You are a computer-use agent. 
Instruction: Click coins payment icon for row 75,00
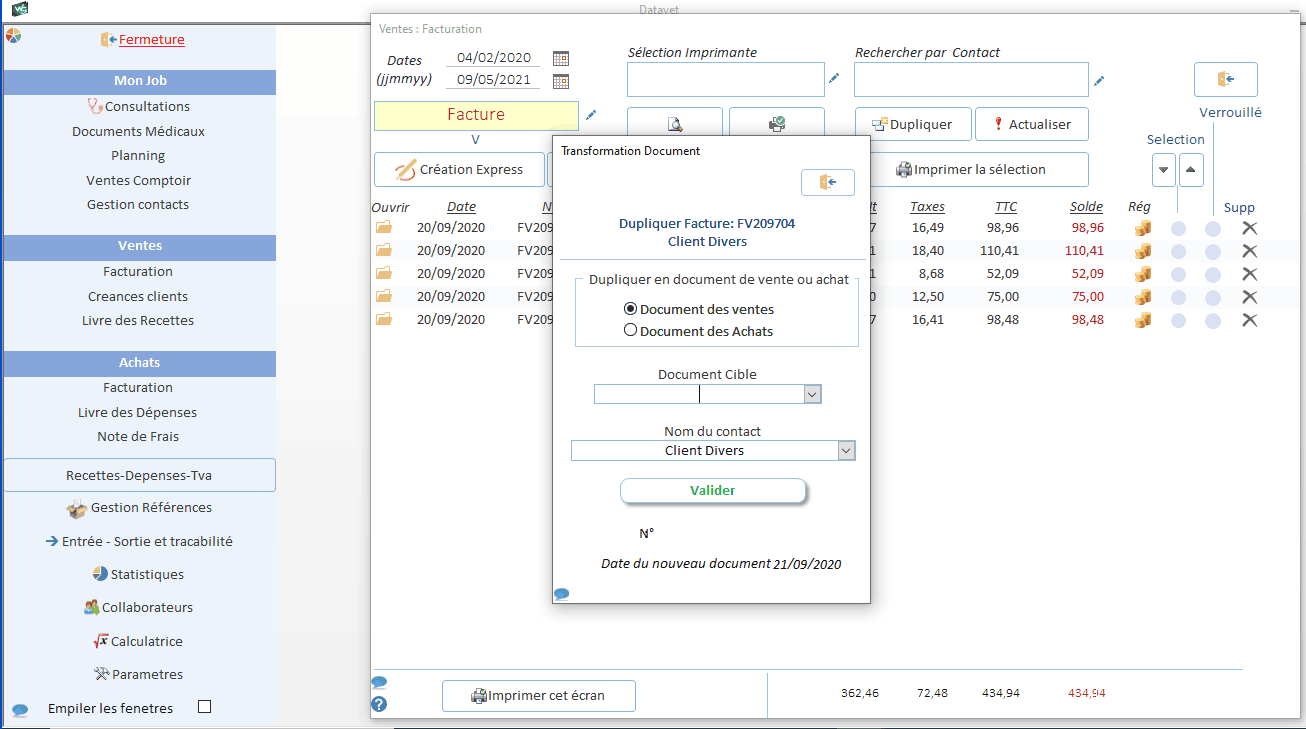tap(1143, 297)
